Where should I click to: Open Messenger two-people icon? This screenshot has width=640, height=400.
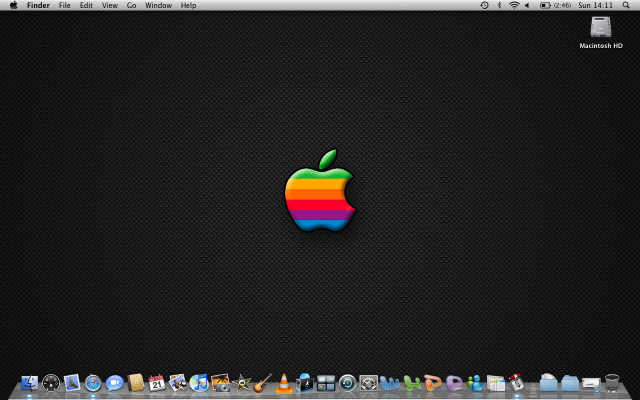pos(475,383)
